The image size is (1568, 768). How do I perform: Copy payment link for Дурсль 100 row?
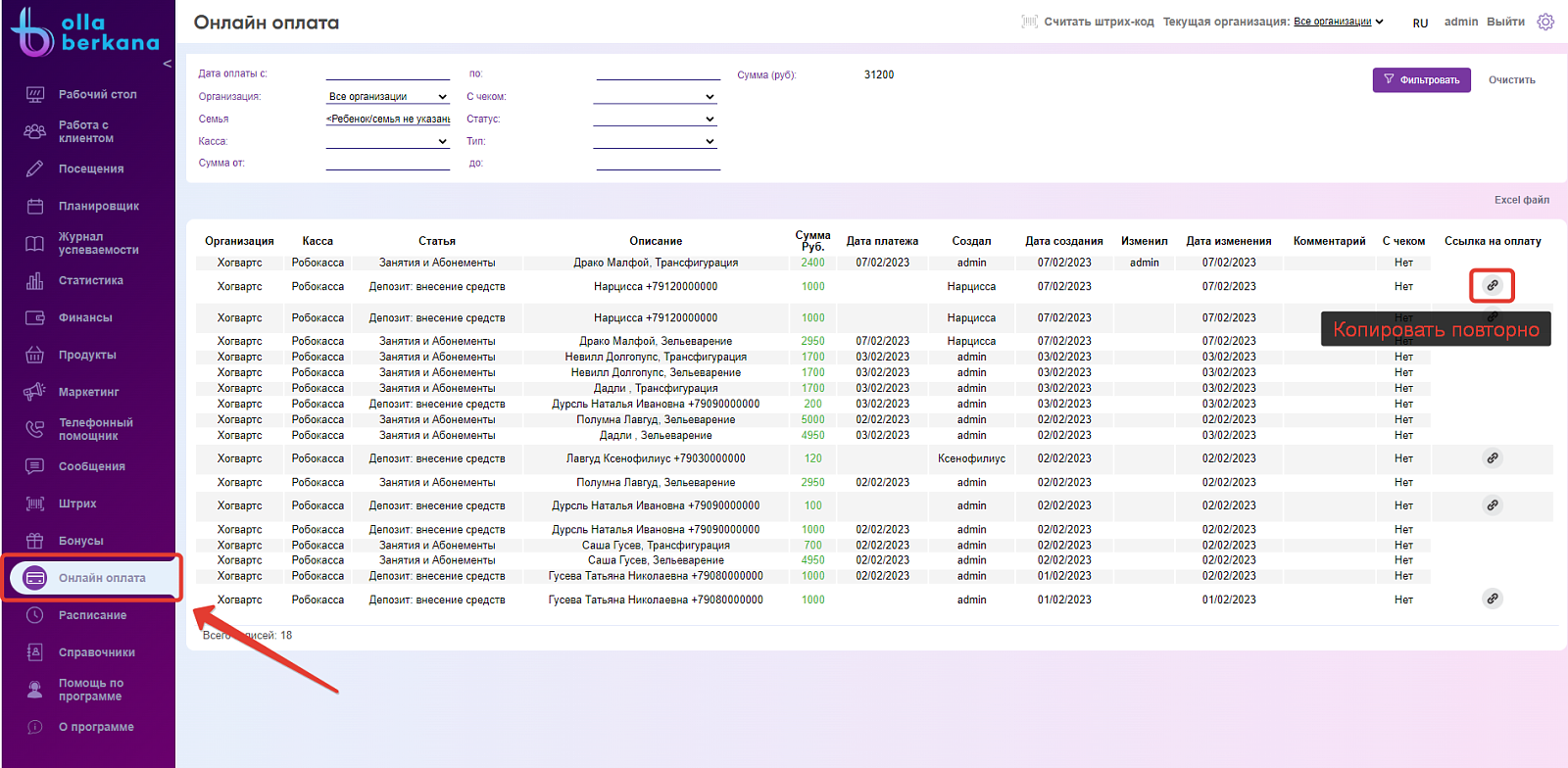[1493, 505]
